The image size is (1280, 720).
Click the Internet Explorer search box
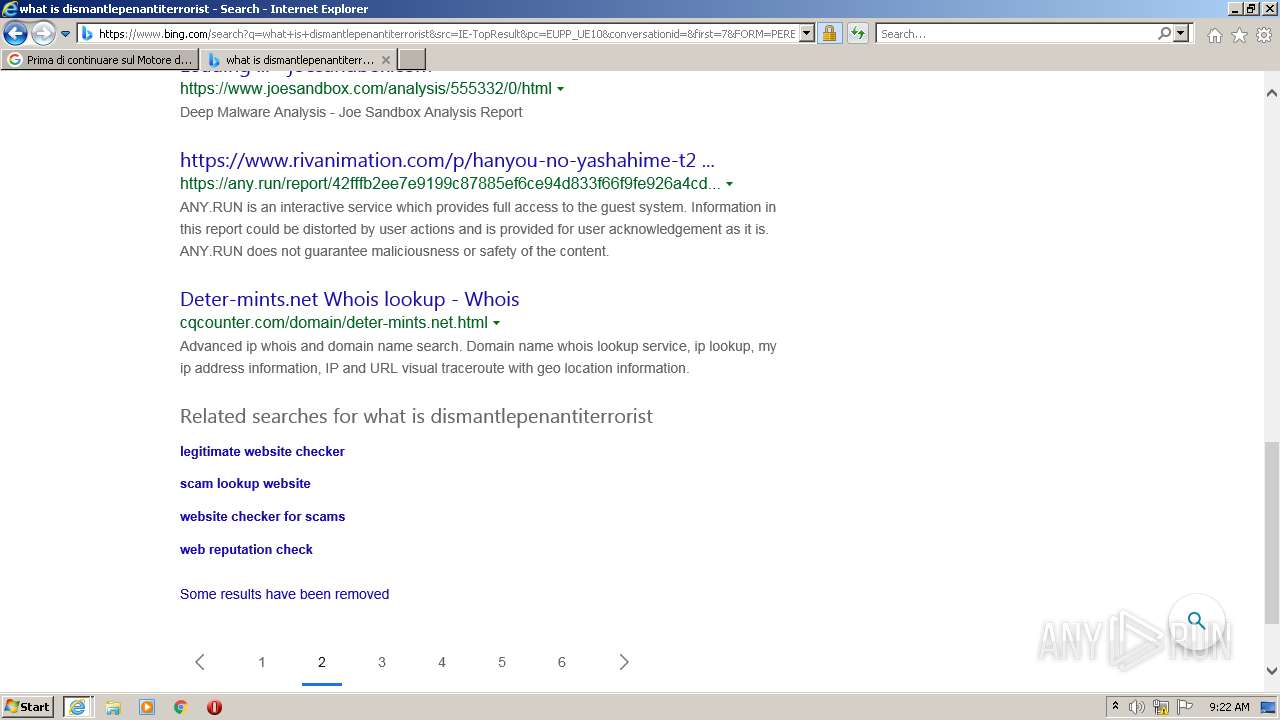pyautogui.click(x=1016, y=34)
